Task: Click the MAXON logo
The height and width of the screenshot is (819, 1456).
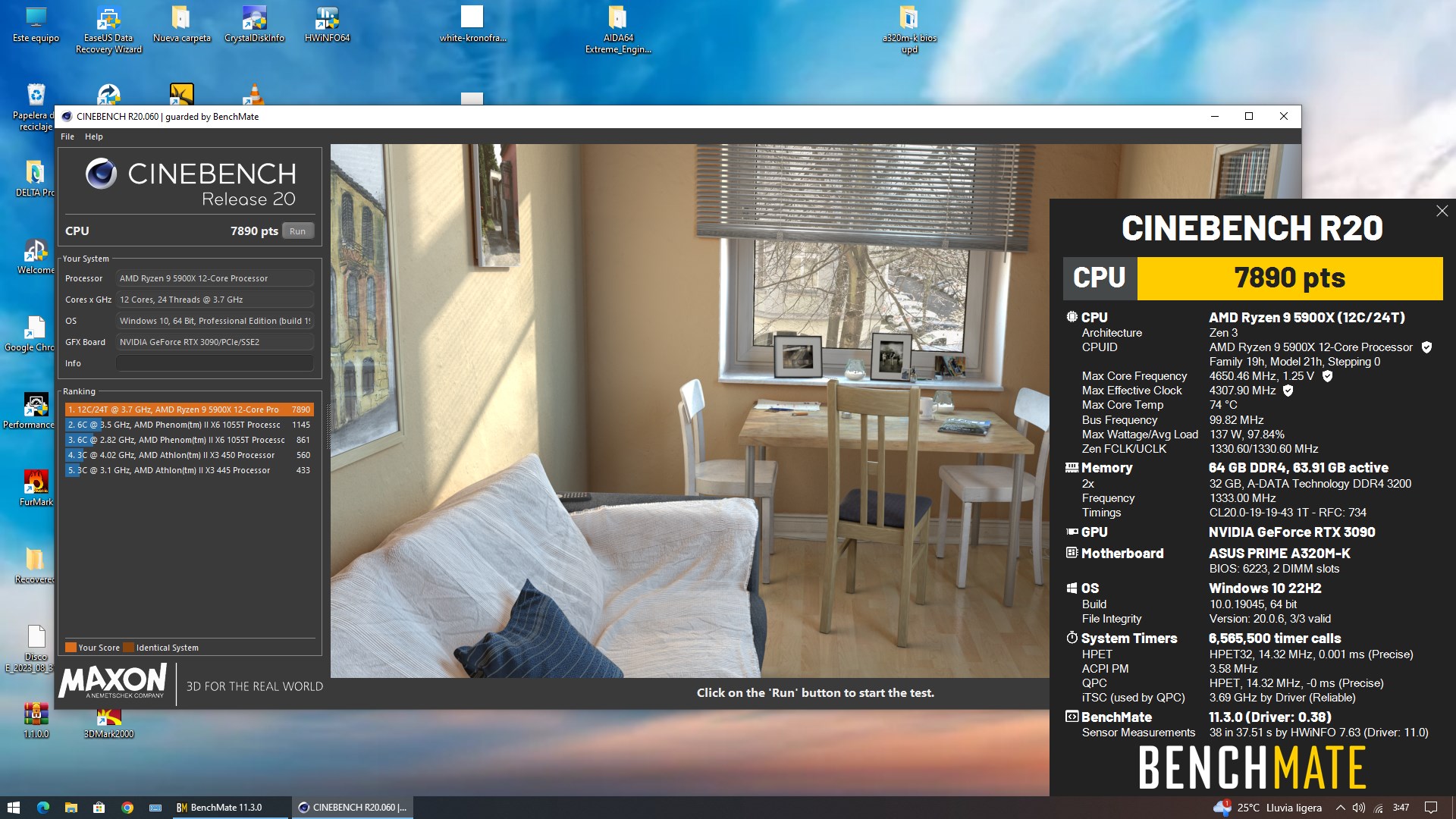Action: point(113,681)
